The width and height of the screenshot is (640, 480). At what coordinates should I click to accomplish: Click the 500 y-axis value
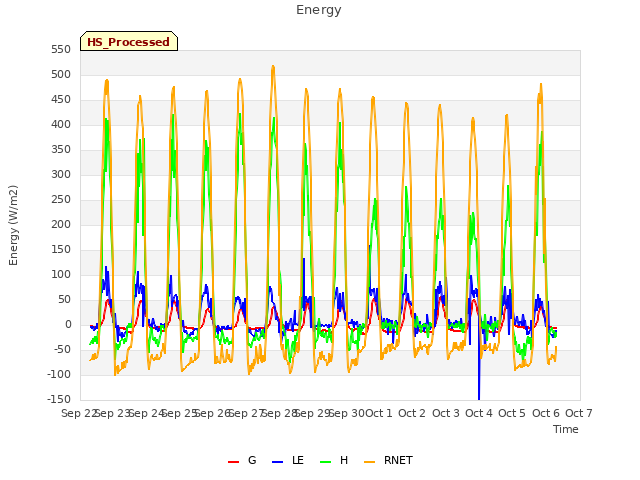point(61,75)
